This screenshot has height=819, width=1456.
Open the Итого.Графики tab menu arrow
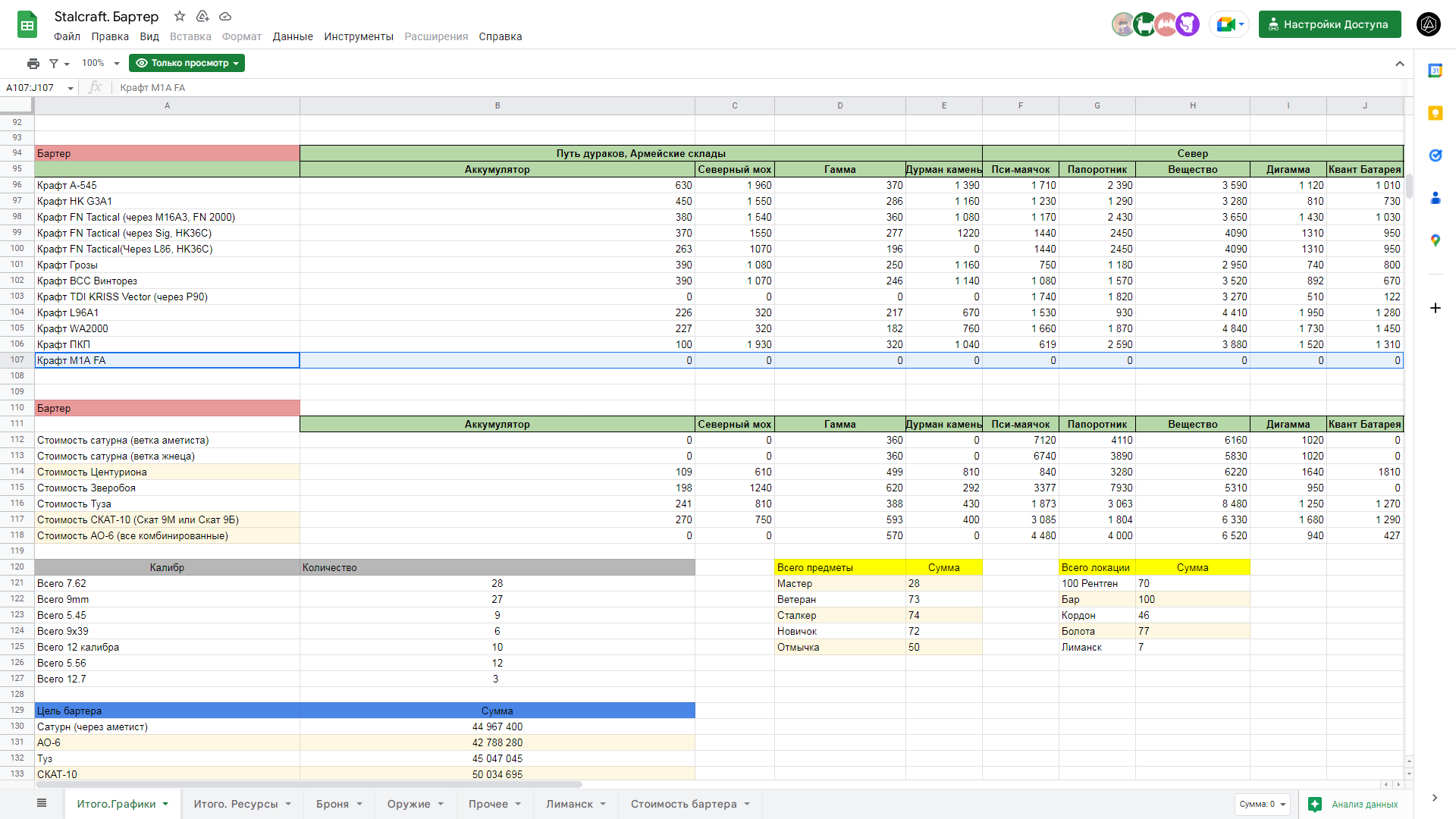[x=165, y=804]
